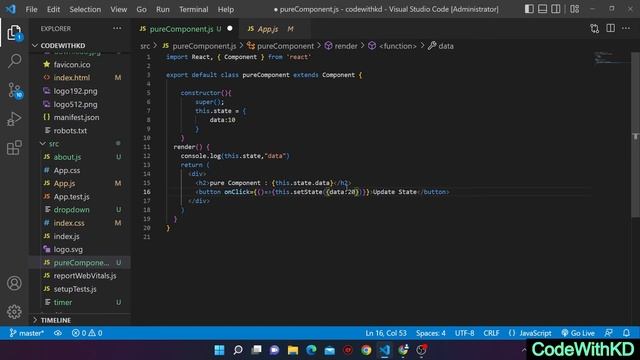Click the status bar eye icon next to master
This screenshot has width=640, height=360.
pyautogui.click(x=58, y=333)
